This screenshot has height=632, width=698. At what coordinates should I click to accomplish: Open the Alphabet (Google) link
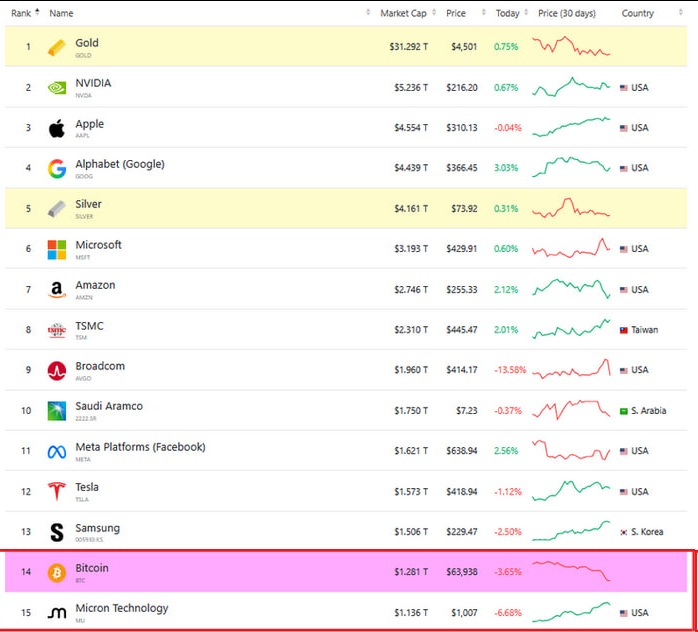(x=120, y=164)
